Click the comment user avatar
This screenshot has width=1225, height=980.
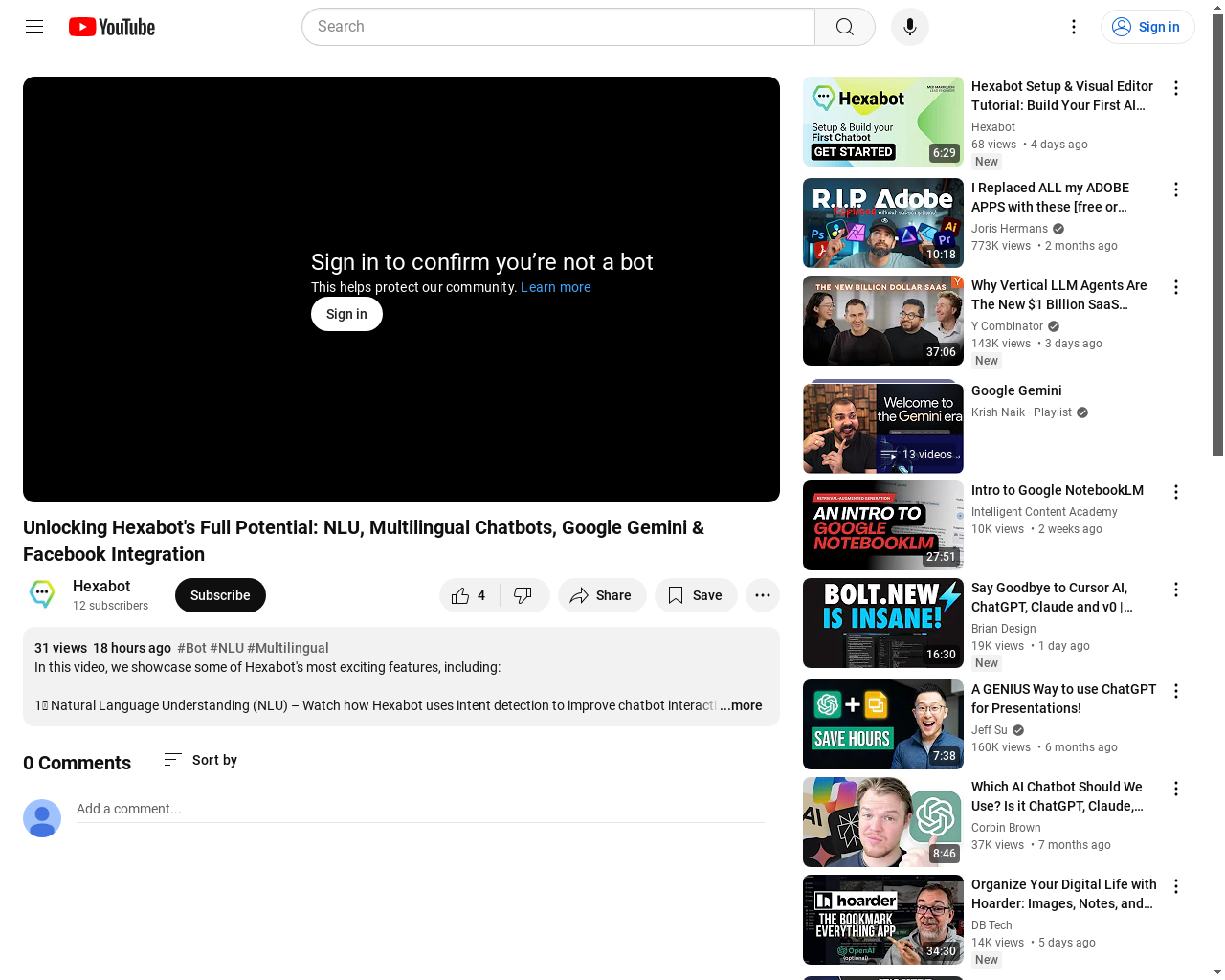click(42, 818)
